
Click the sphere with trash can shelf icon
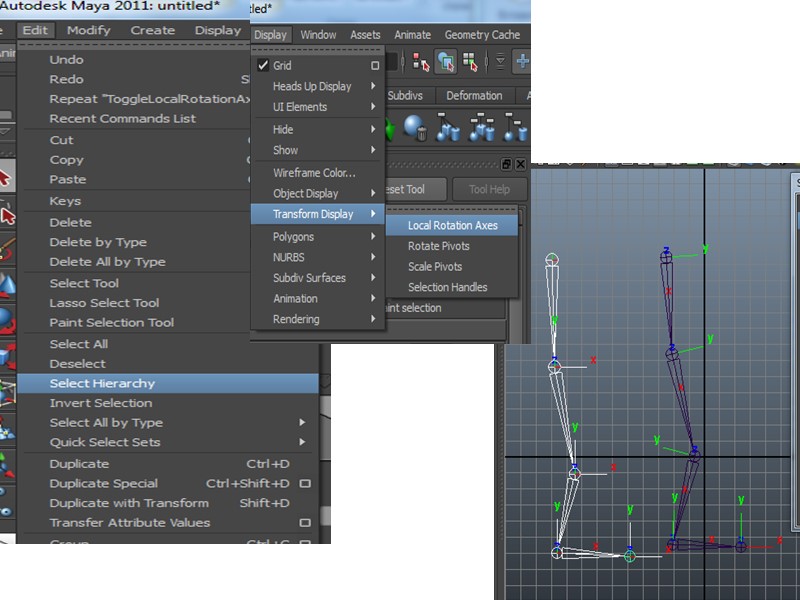coord(416,128)
